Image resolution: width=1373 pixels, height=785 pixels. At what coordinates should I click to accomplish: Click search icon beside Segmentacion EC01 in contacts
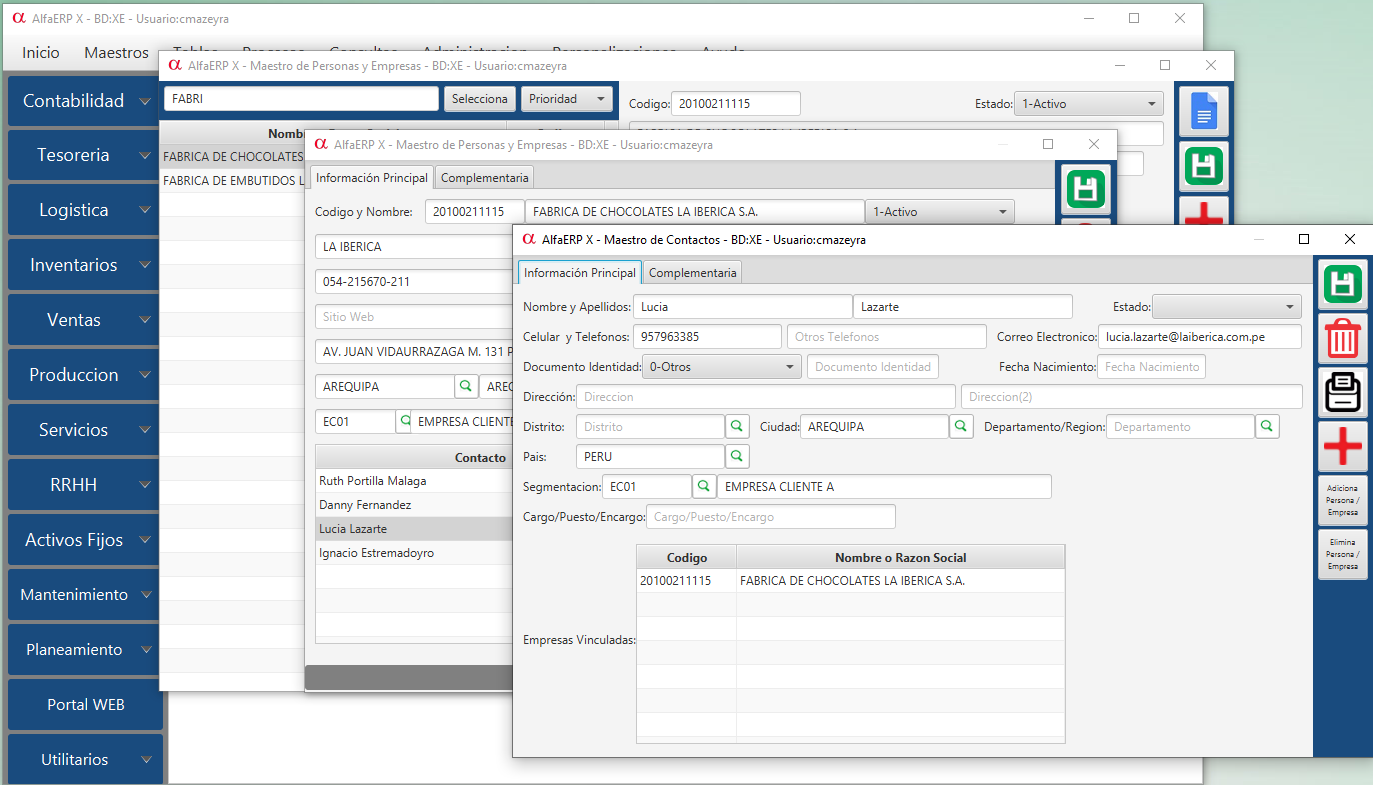[x=704, y=487]
